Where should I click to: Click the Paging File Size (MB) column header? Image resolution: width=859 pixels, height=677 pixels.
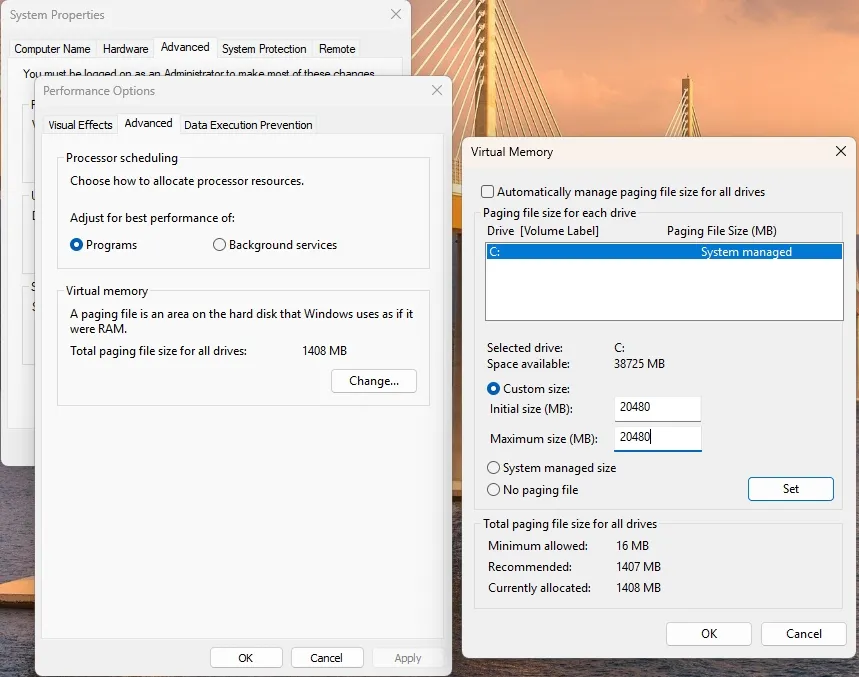pos(721,231)
